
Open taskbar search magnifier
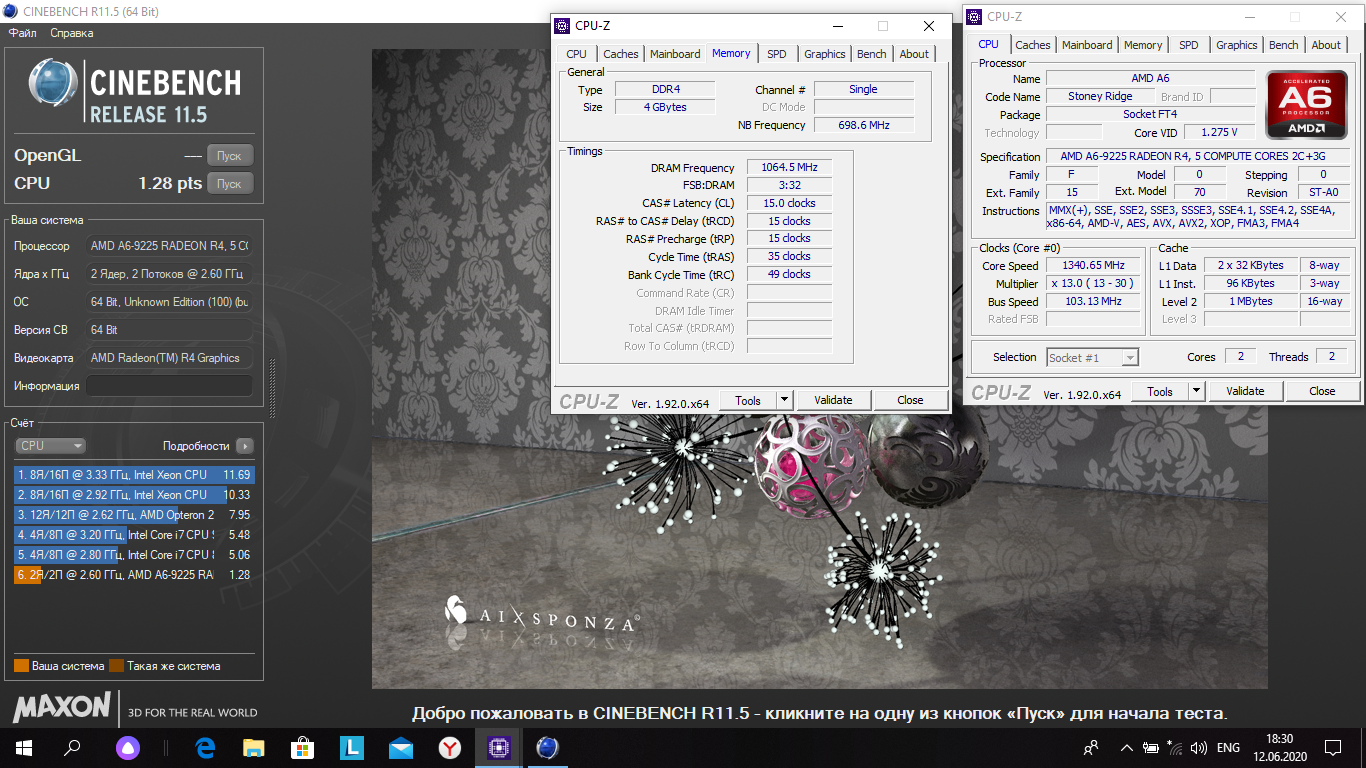pos(72,747)
